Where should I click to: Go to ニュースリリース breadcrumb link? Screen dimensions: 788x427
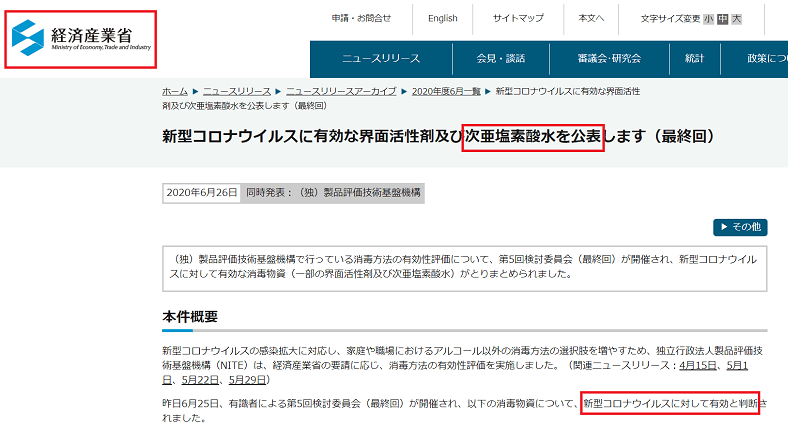pos(237,91)
